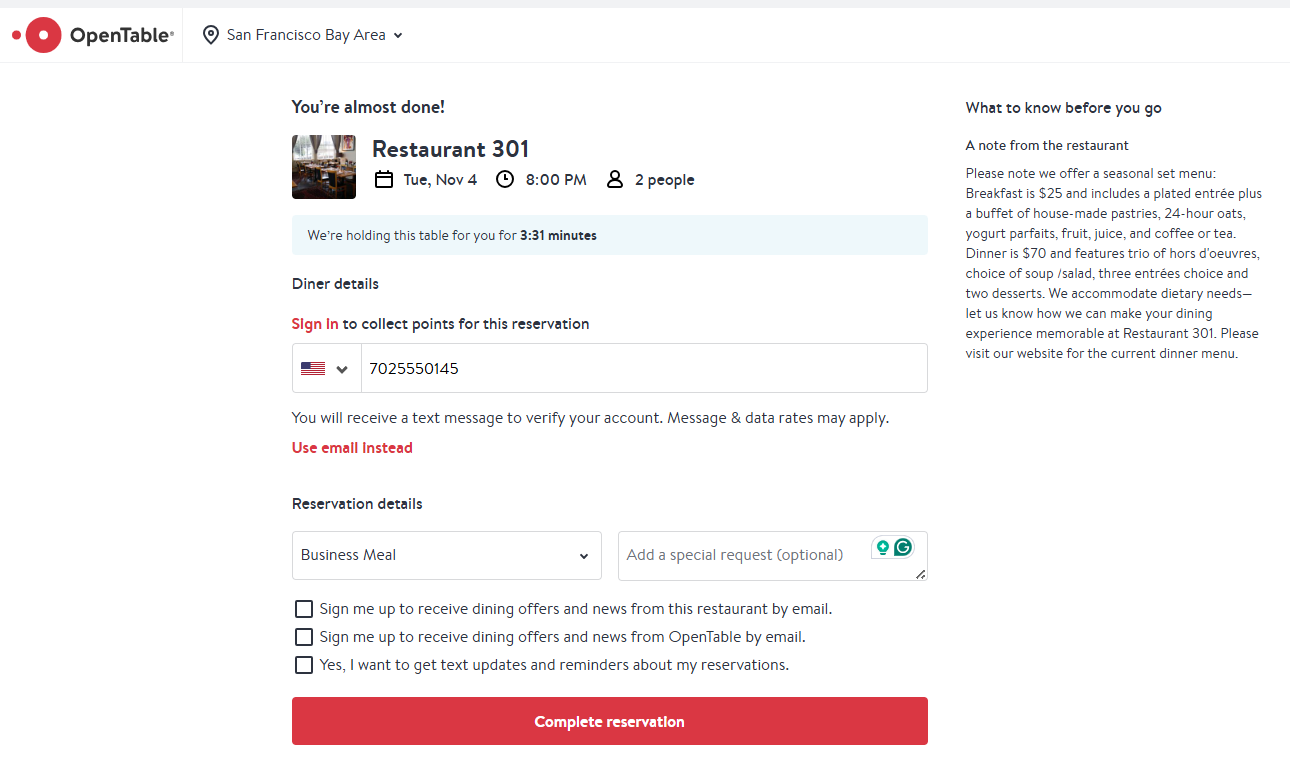Check OpenTable dining offers email option
The height and width of the screenshot is (762, 1290).
tap(304, 637)
